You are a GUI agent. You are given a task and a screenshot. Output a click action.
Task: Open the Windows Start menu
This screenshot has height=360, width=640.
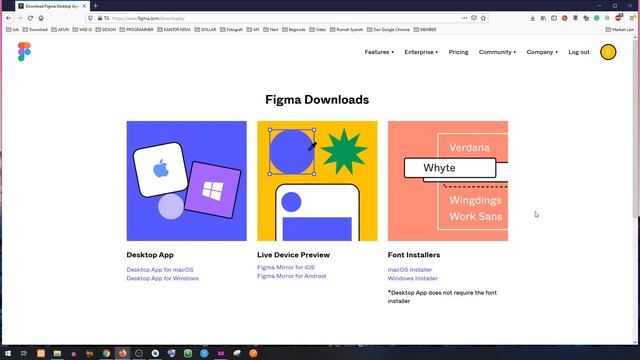(8, 353)
